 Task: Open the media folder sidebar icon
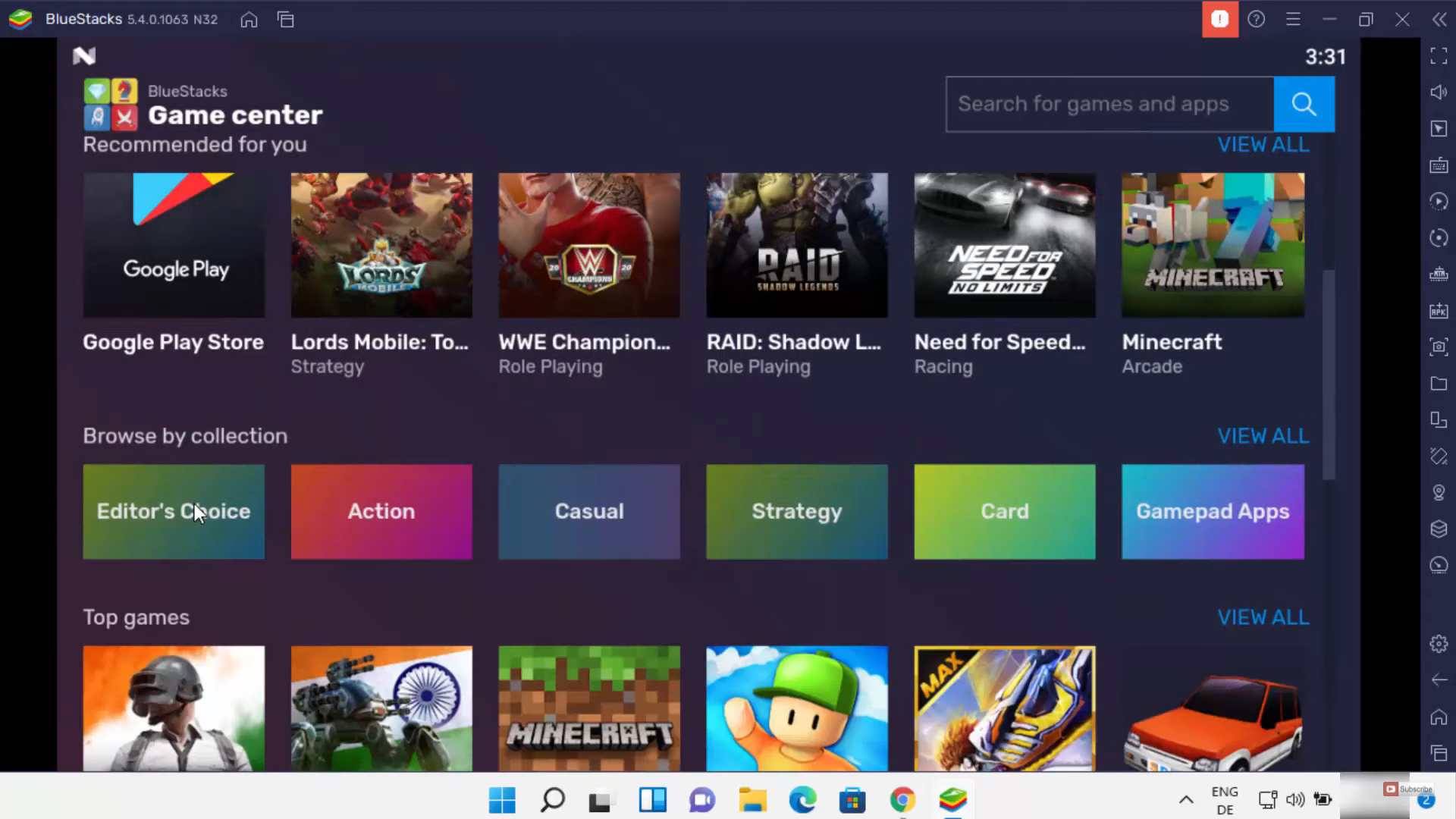tap(1439, 384)
